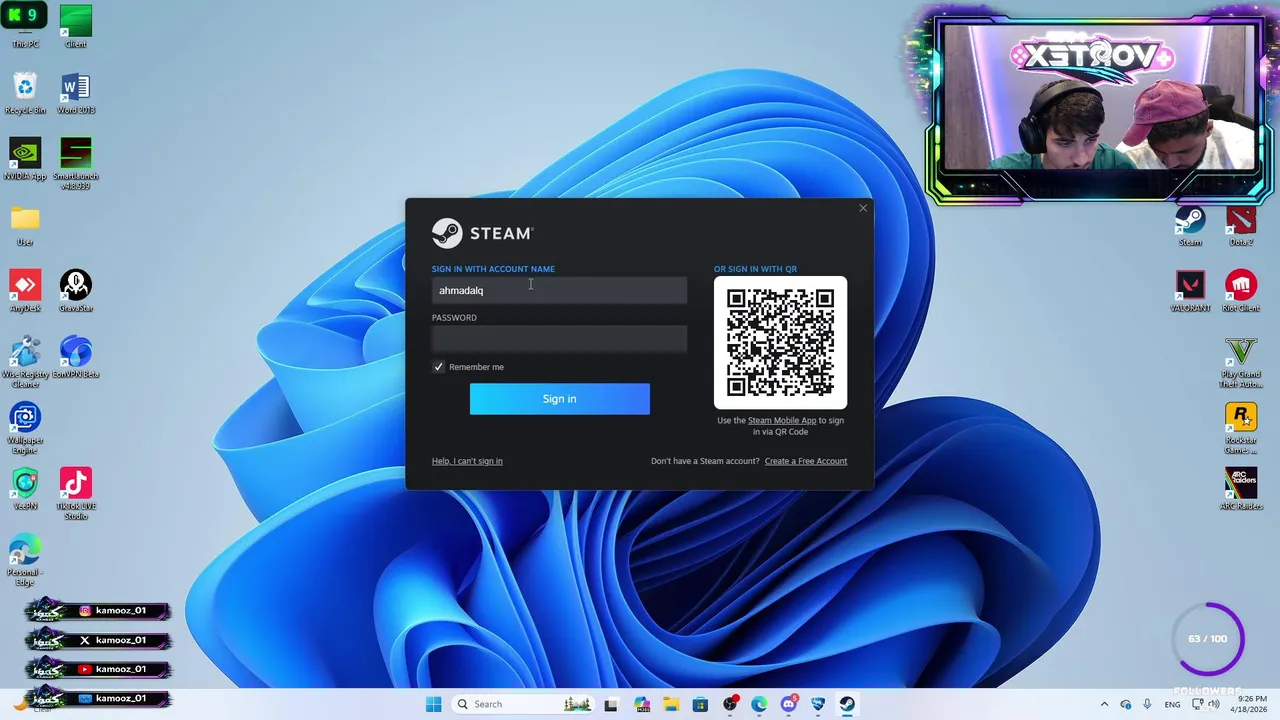The height and width of the screenshot is (720, 1280).
Task: Open the User folder on desktop
Action: point(25,224)
